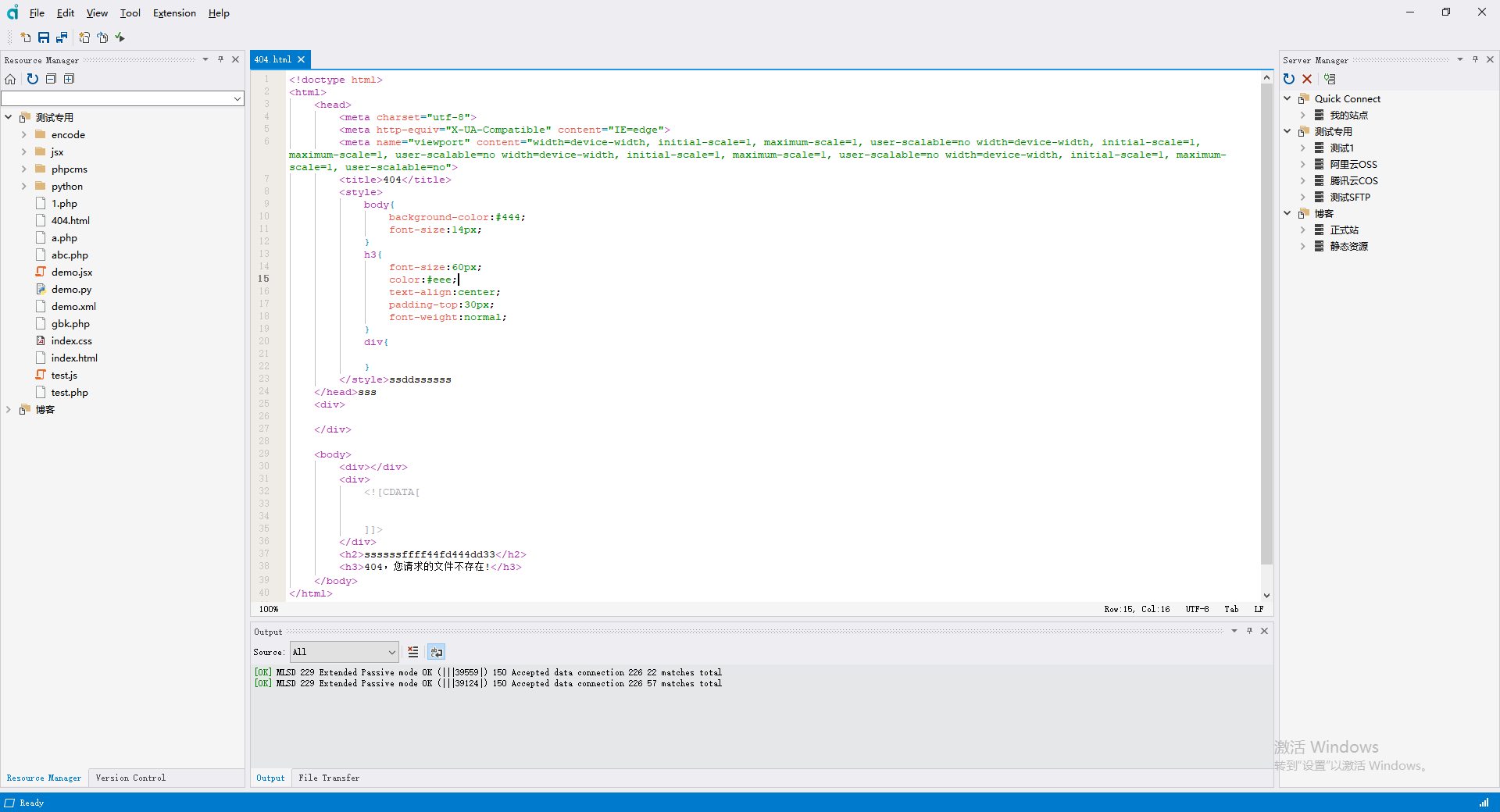1500x812 pixels.
Task: Collapse the Quick Connect node
Action: coord(1287,99)
